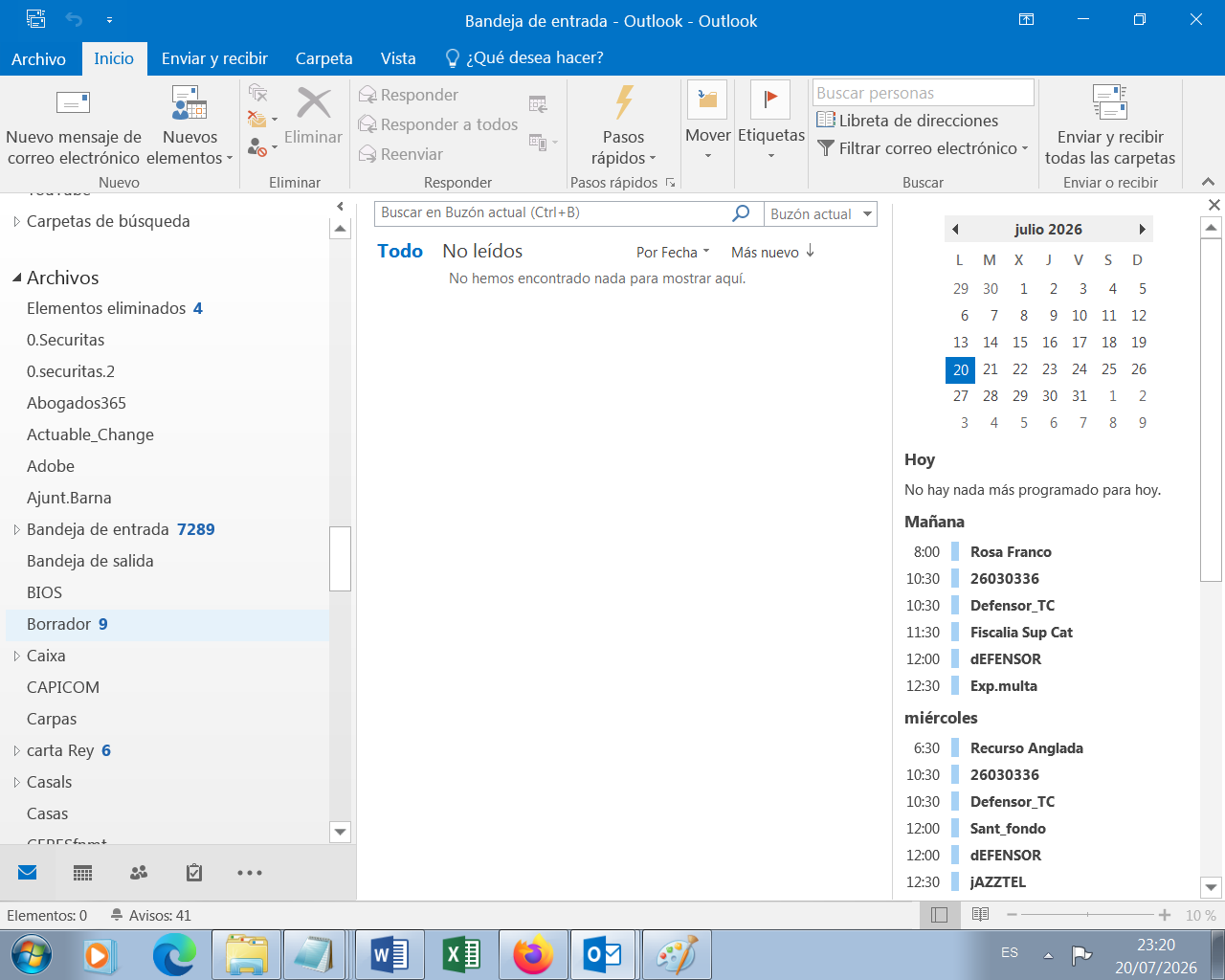The width and height of the screenshot is (1225, 980).
Task: Switch to Calendar view in navigation bar
Action: click(x=83, y=873)
